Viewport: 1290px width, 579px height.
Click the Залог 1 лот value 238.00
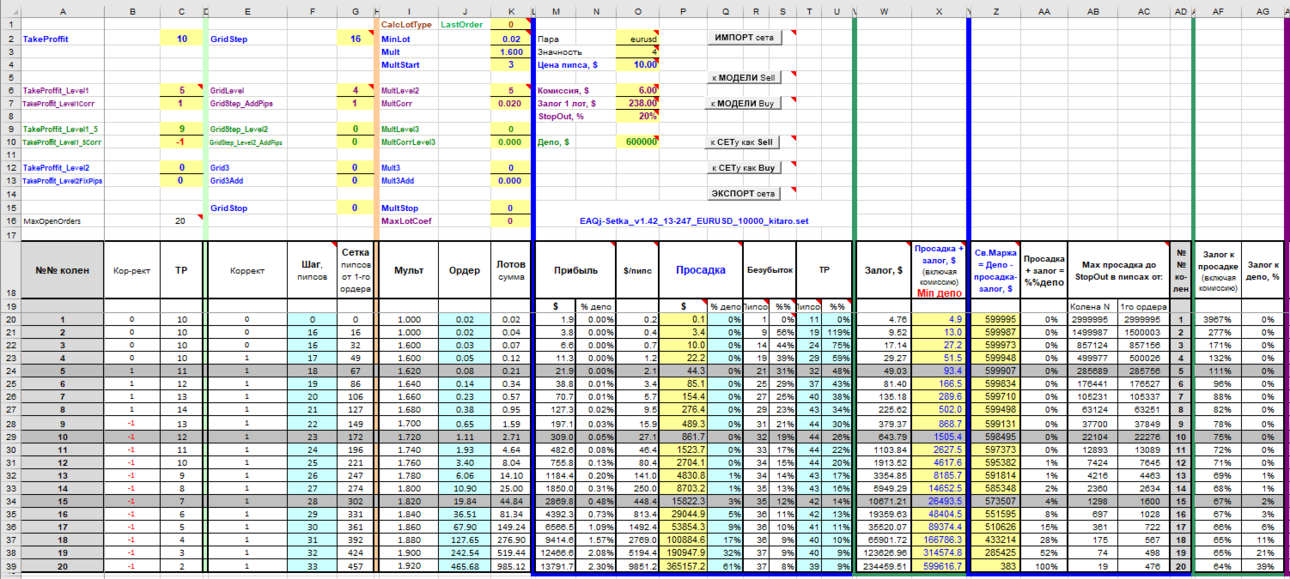click(638, 103)
